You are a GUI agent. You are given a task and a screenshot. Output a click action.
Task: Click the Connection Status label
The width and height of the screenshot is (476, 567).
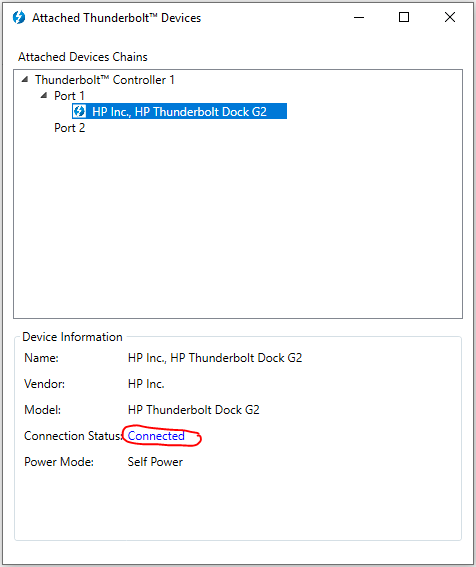click(x=73, y=436)
